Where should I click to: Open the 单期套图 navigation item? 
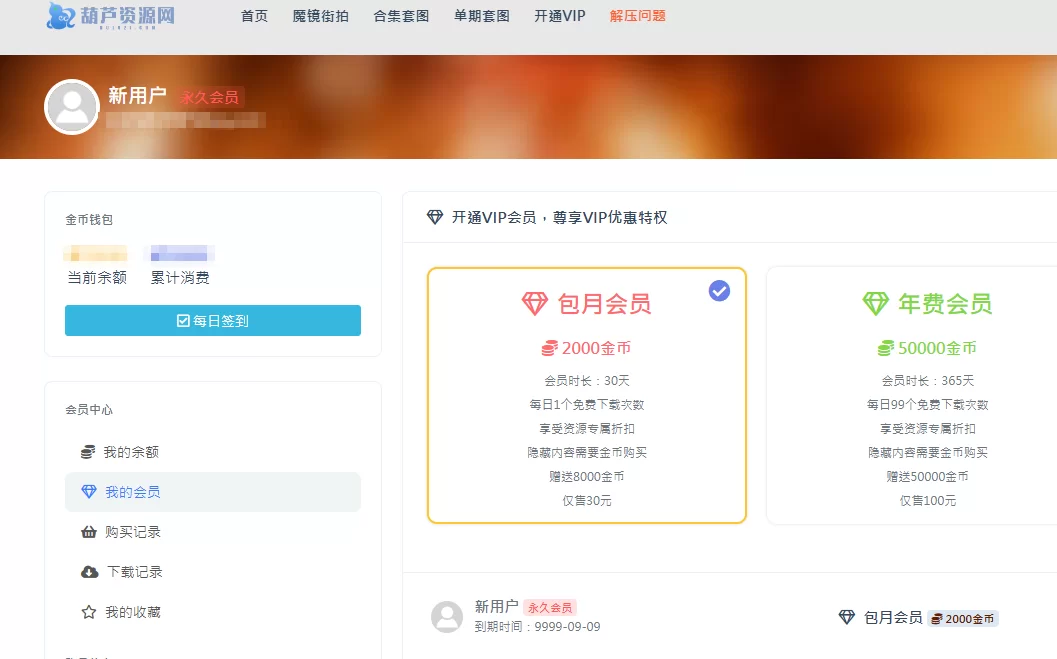pos(481,15)
